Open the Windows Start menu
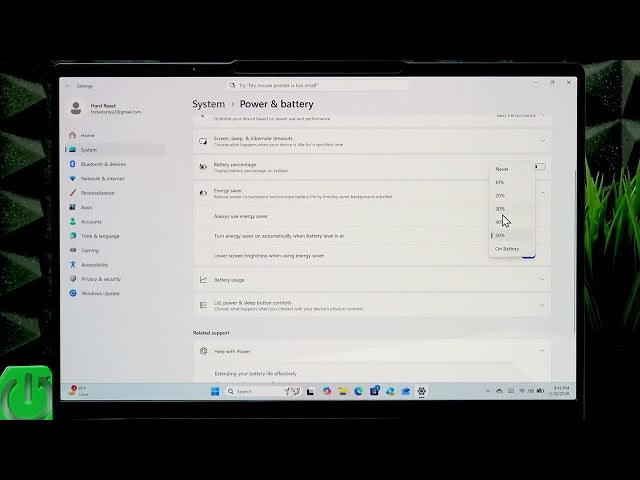The width and height of the screenshot is (640, 480). tap(215, 391)
